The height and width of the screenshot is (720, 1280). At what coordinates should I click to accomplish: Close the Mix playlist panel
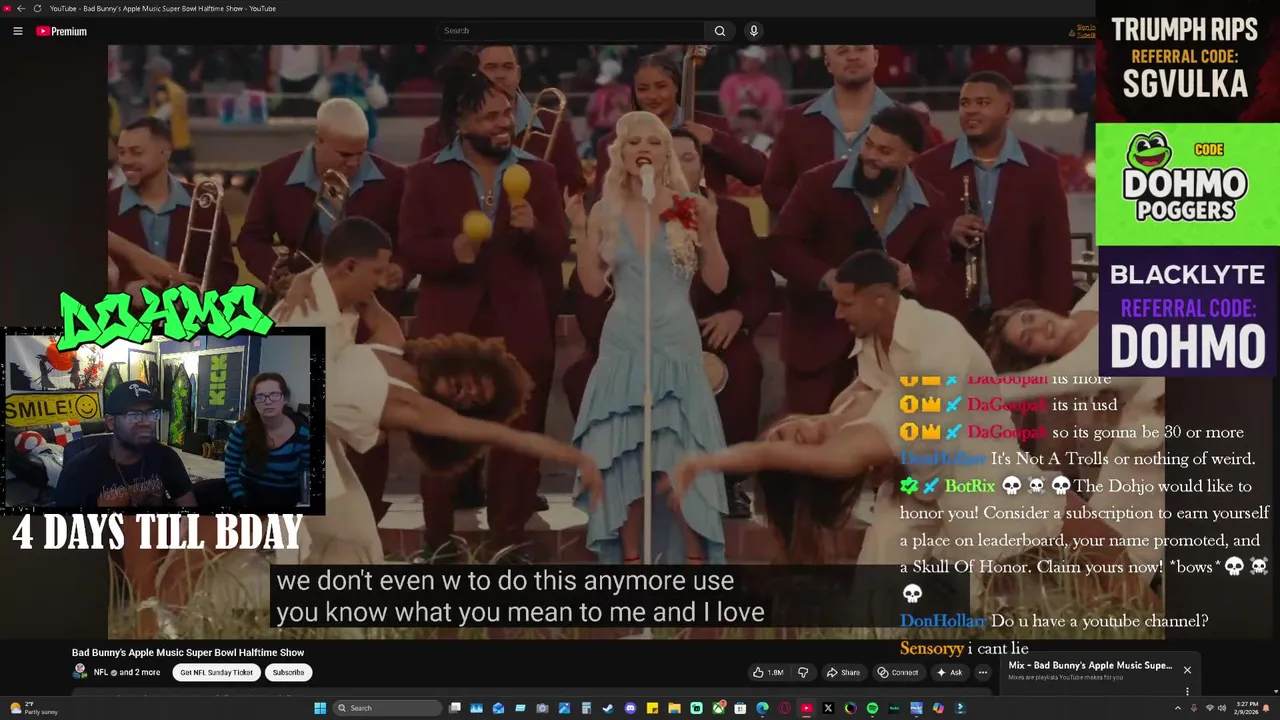tap(1187, 670)
